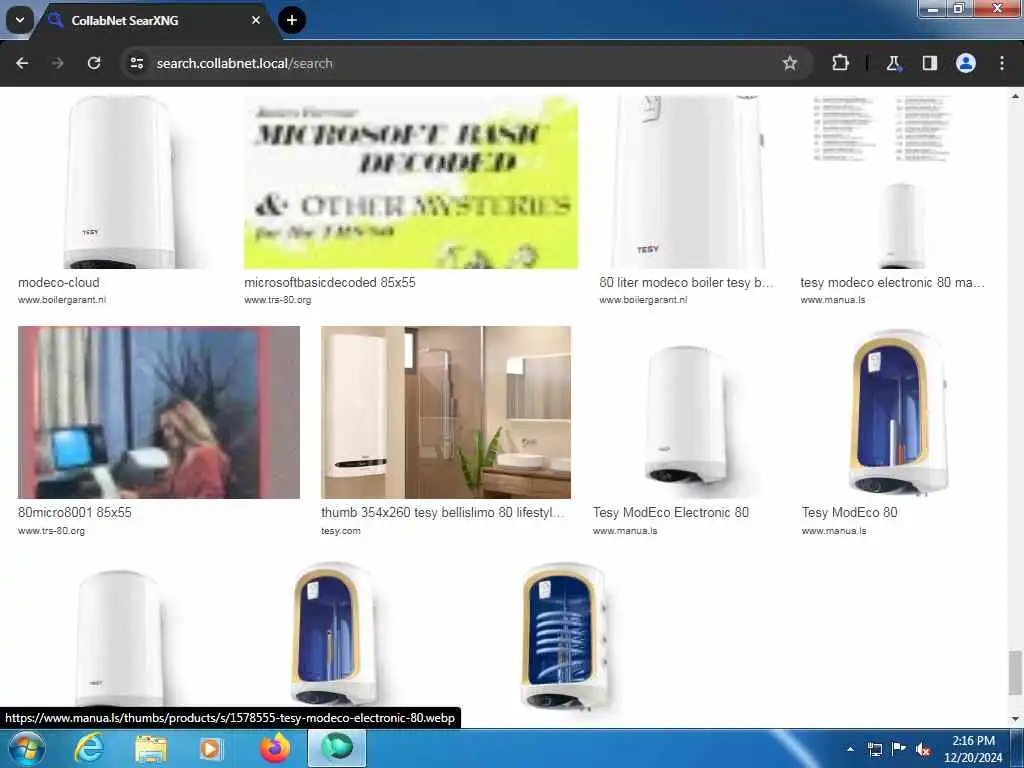This screenshot has width=1024, height=768.
Task: Click www.trs-80.org under 80micro8001
Action: coord(52,531)
